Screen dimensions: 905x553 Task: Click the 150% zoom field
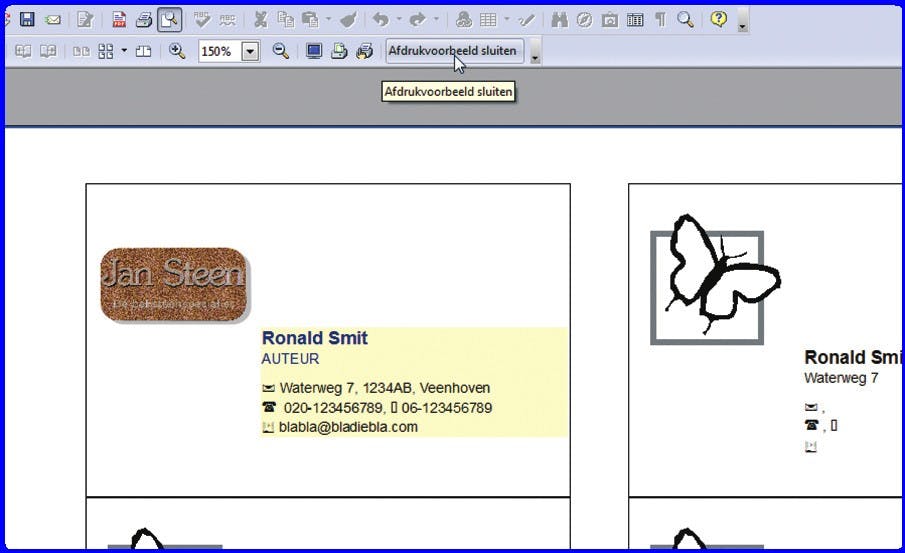219,51
